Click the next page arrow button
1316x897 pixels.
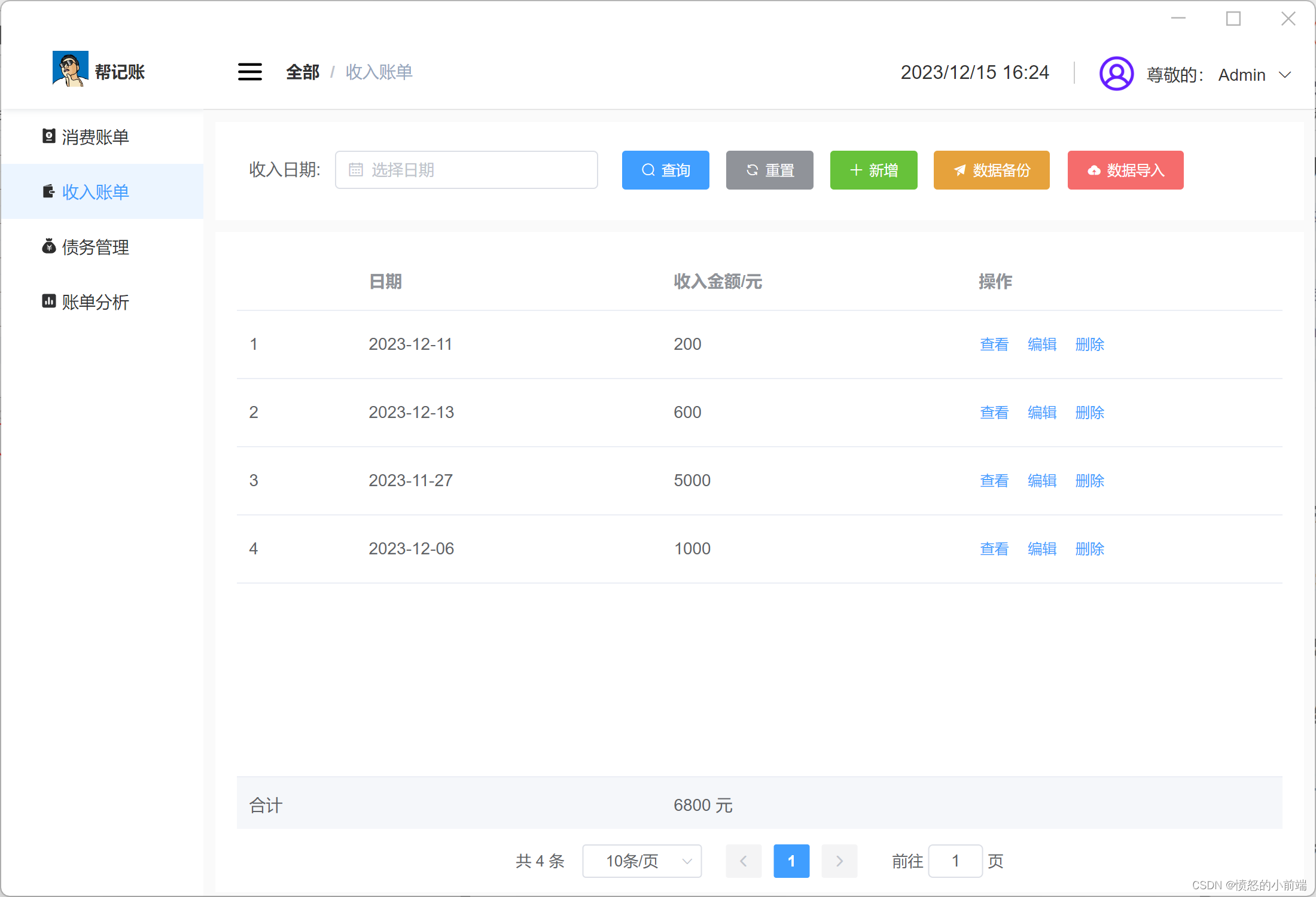point(839,861)
